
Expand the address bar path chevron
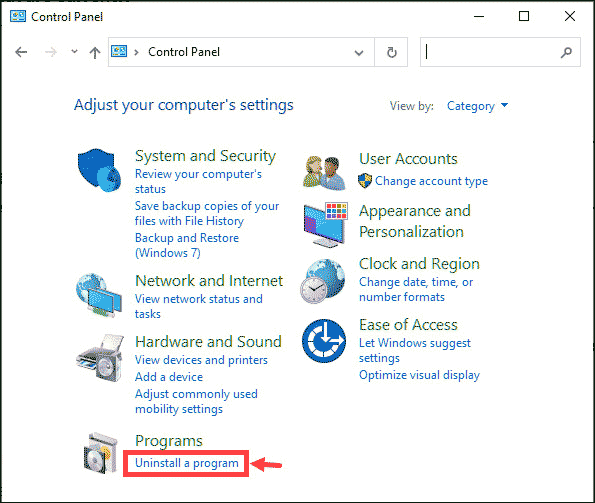click(136, 52)
